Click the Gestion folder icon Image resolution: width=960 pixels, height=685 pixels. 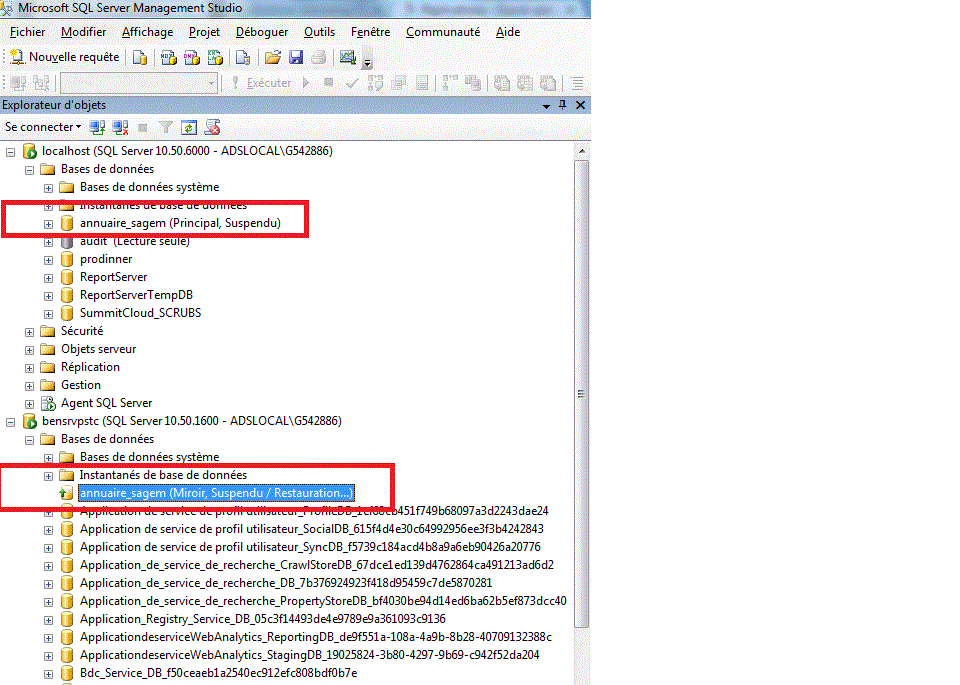pyautogui.click(x=48, y=385)
